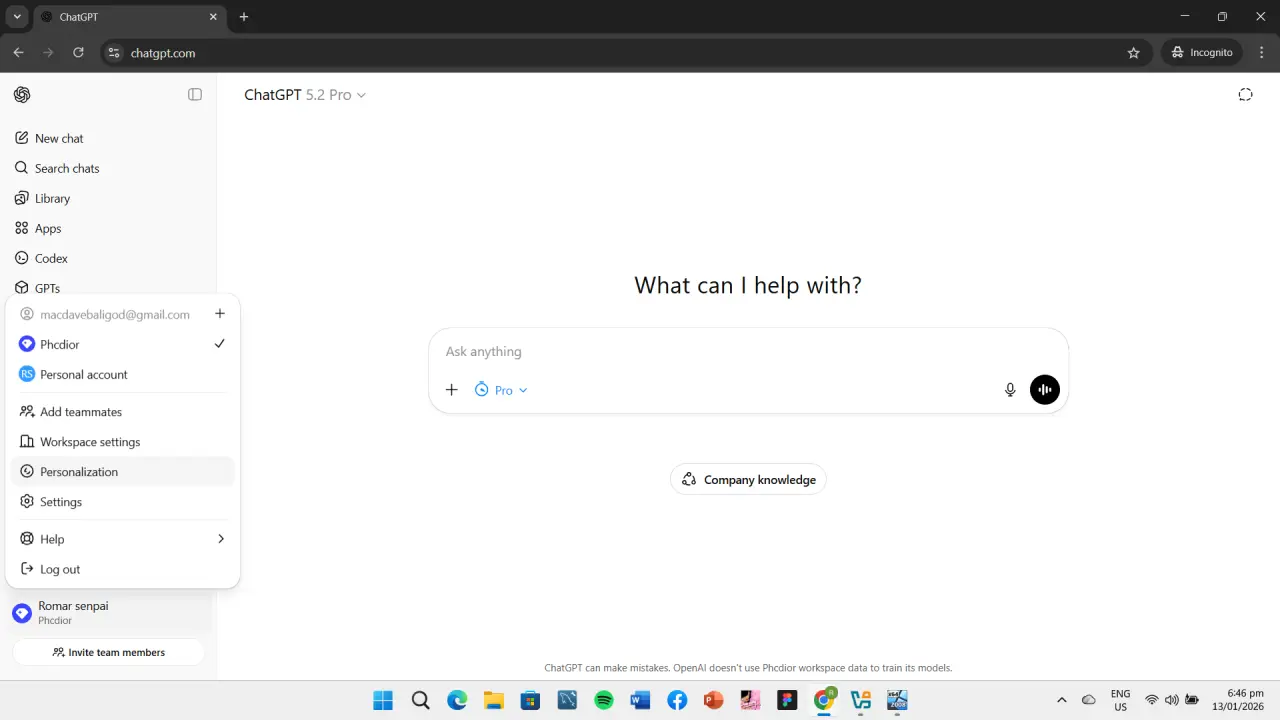
Task: Click the ChatGPT logo in the sidebar
Action: pos(22,95)
